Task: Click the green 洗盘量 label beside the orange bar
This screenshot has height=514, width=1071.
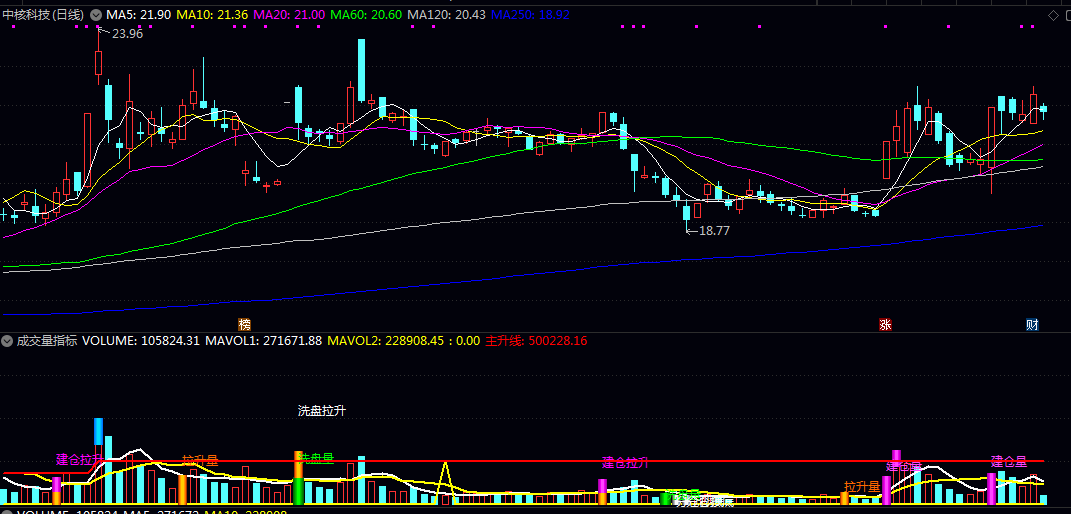Action: click(318, 458)
